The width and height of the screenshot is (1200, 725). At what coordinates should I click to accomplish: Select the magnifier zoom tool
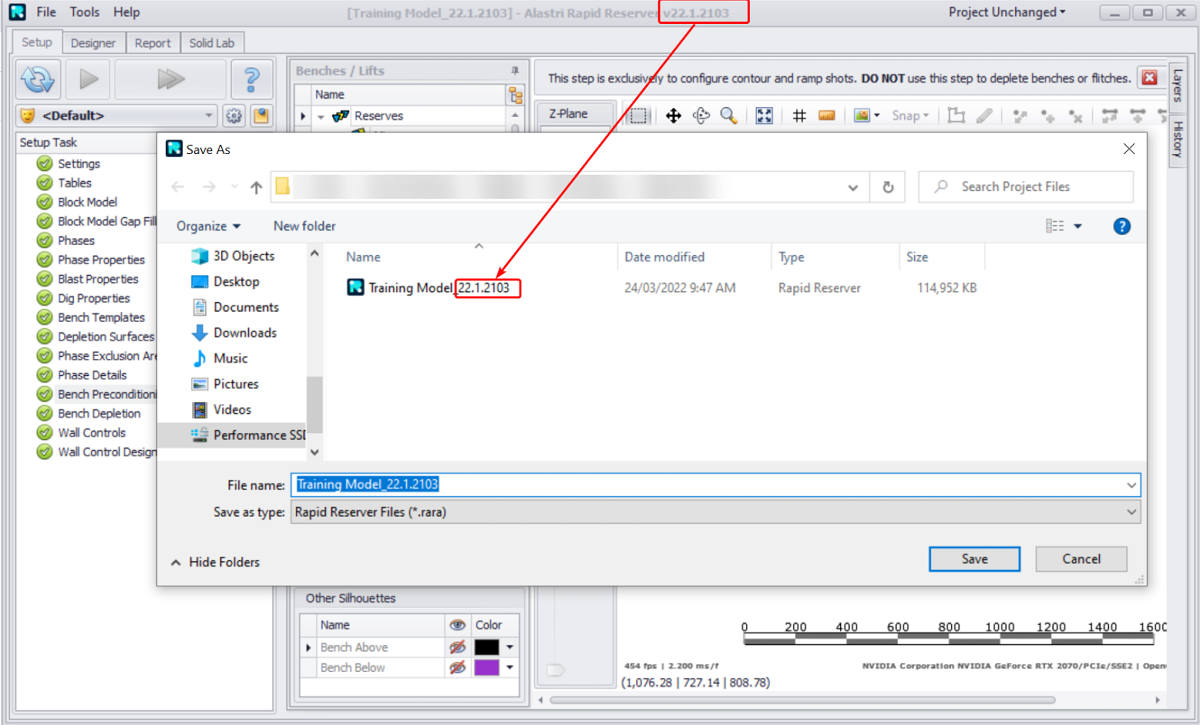coord(729,115)
